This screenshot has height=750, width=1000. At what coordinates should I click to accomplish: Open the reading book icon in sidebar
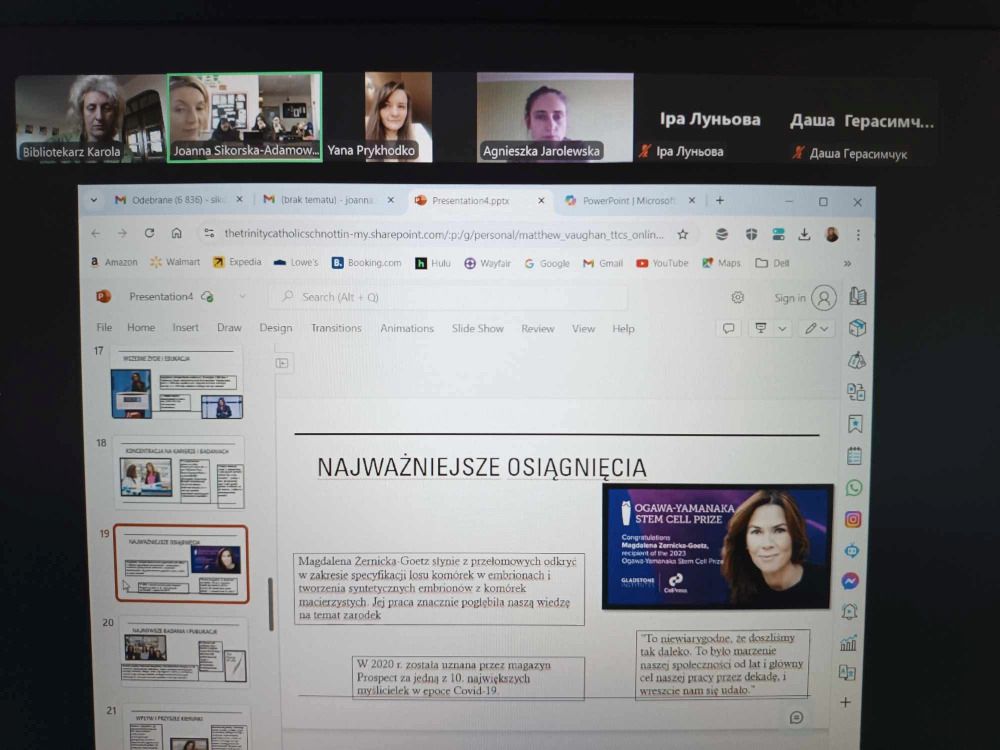pyautogui.click(x=858, y=296)
